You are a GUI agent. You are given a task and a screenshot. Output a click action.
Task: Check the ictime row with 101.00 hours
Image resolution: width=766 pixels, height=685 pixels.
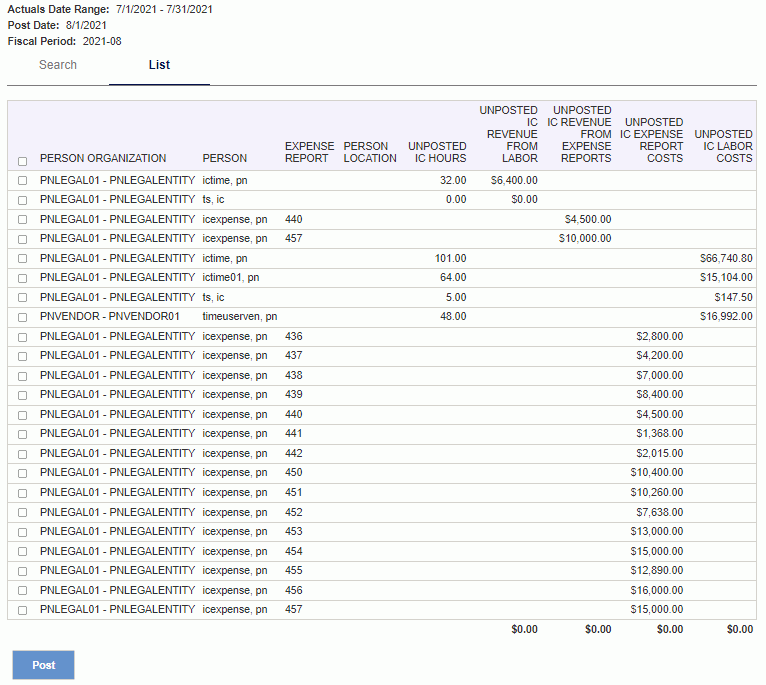coord(22,258)
